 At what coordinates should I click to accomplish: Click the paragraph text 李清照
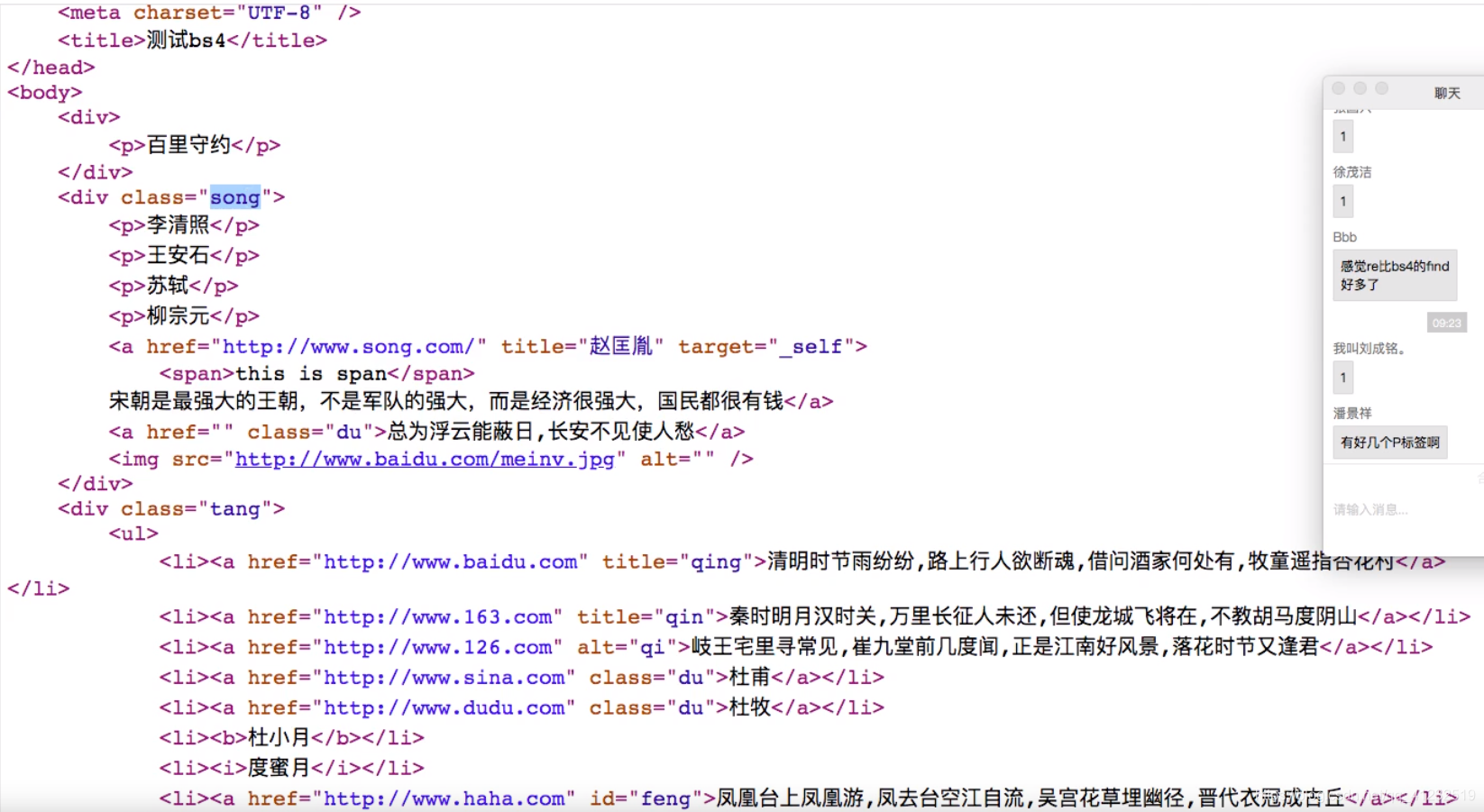[179, 225]
